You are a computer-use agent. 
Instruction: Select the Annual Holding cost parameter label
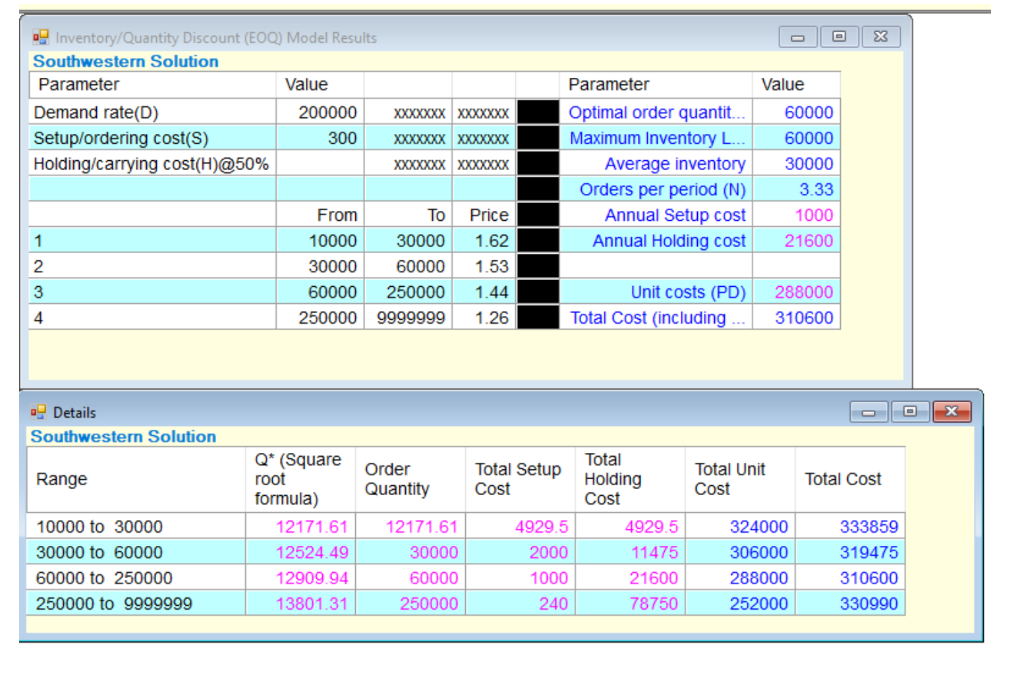[668, 241]
